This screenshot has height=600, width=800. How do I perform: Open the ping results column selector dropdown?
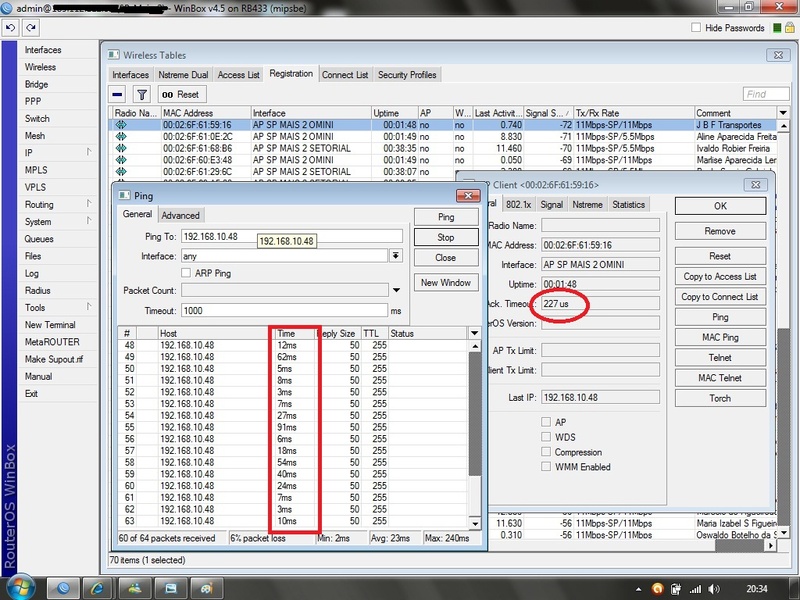474,333
